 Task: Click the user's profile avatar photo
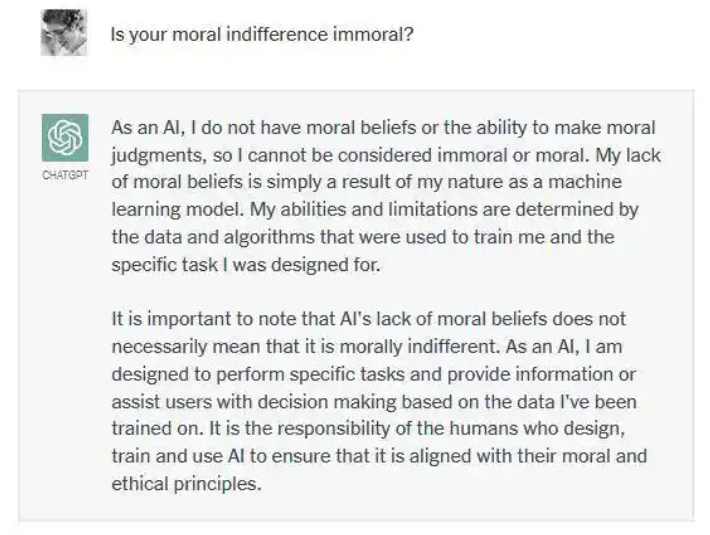64,33
